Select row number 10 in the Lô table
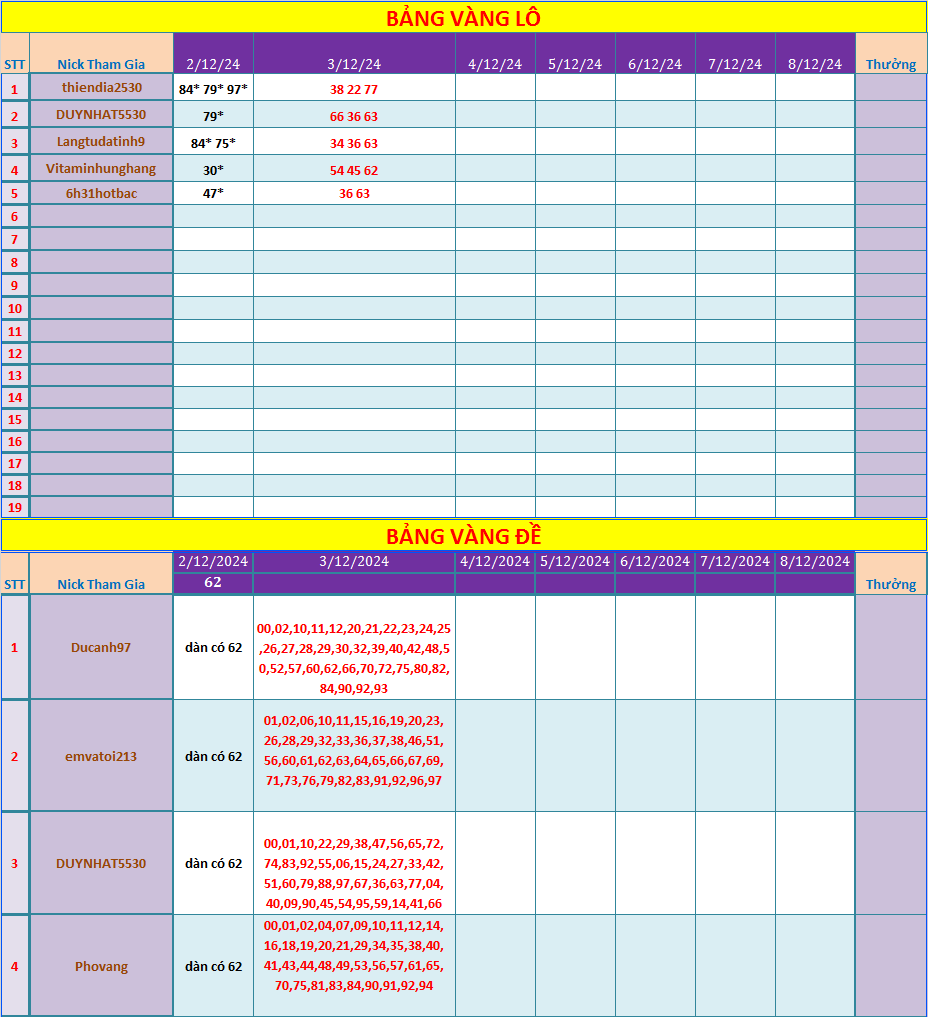Viewport: 928px width, 1017px height. [x=15, y=308]
